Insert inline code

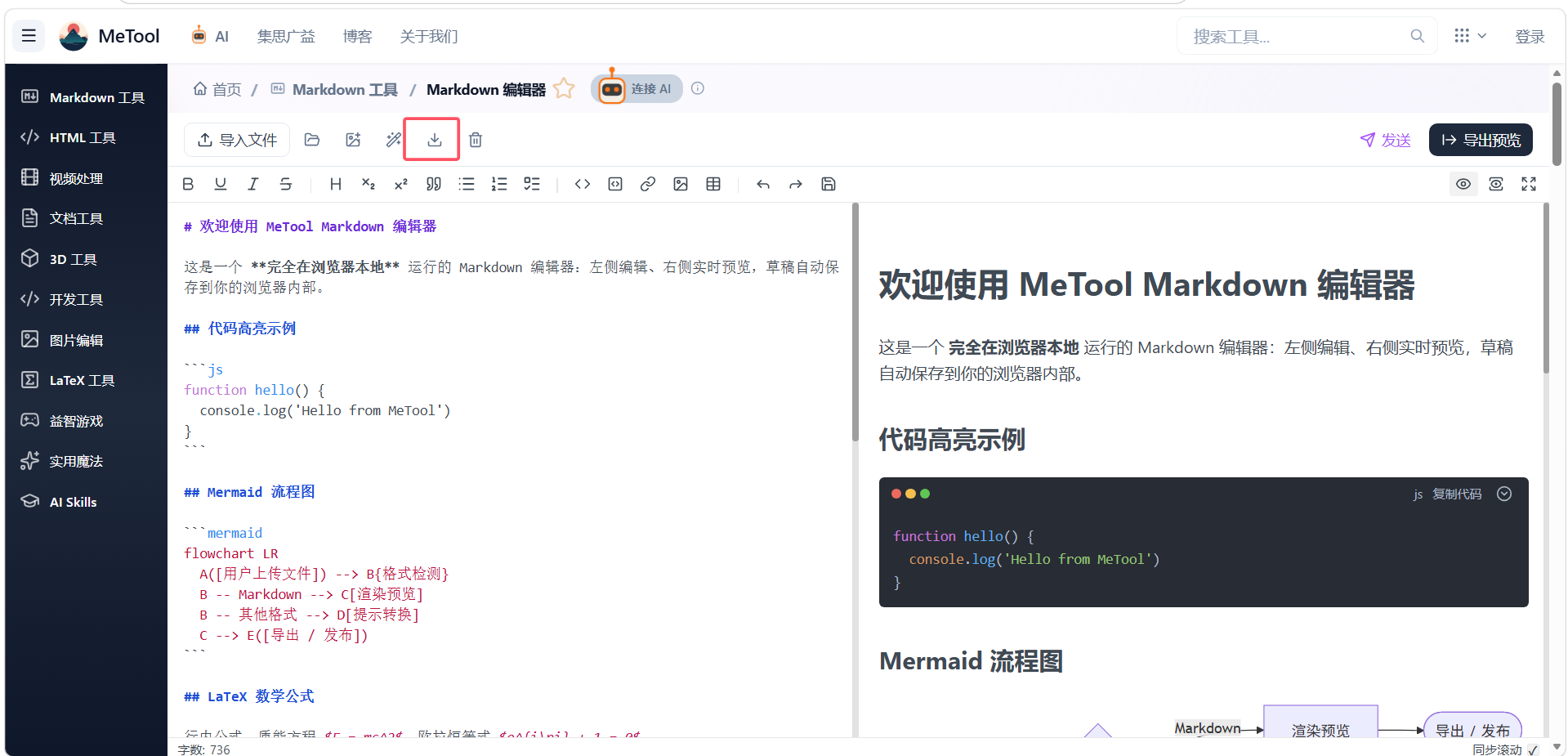(583, 184)
